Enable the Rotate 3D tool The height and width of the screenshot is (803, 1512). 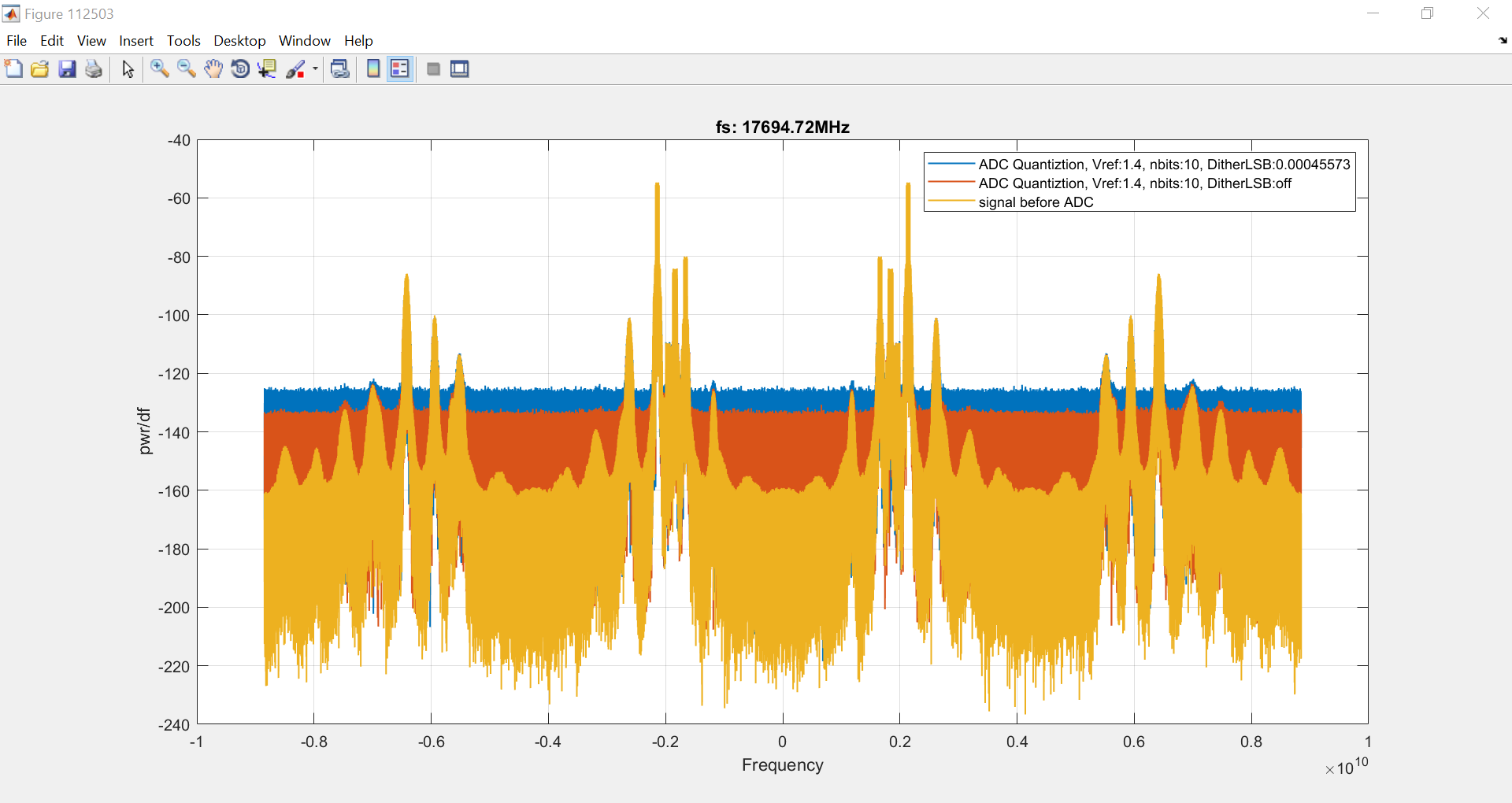pos(240,69)
